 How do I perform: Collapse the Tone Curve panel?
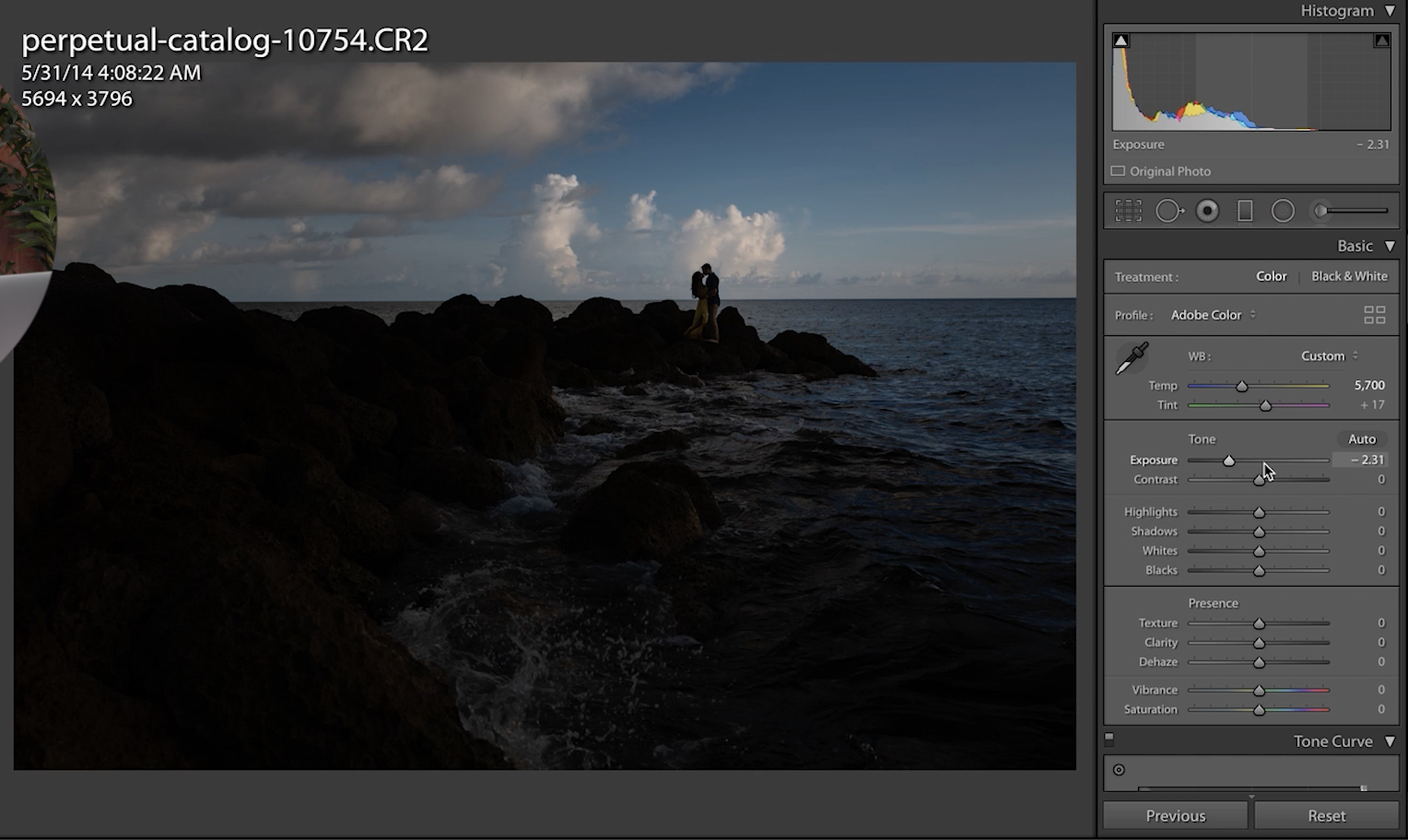click(1390, 741)
